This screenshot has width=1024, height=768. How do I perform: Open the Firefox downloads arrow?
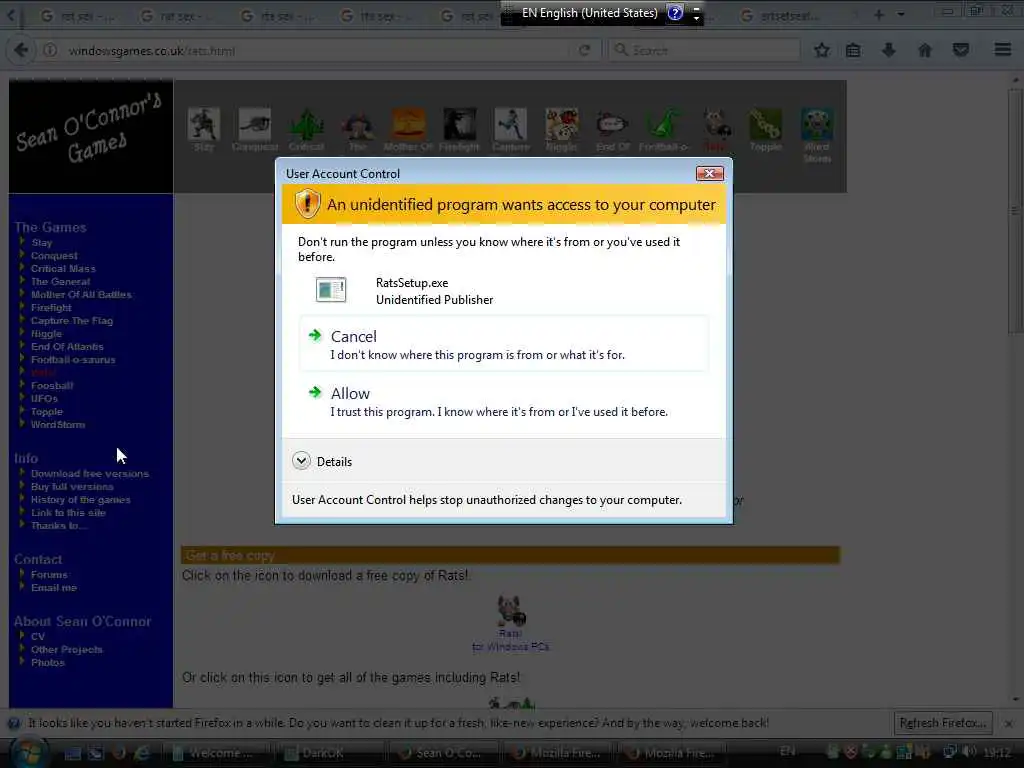[x=889, y=50]
